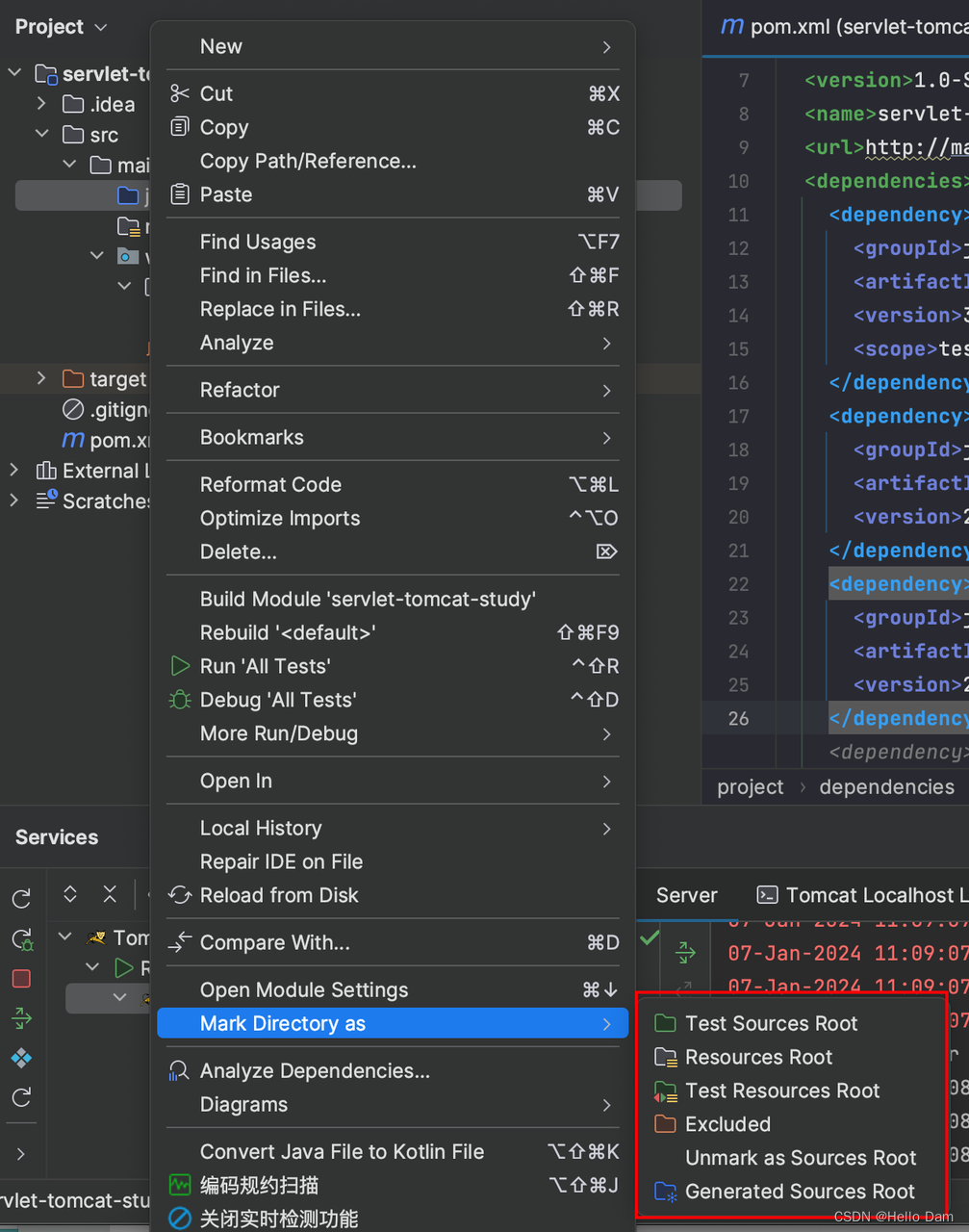Click the dependencies breadcrumb in editor

(x=886, y=787)
